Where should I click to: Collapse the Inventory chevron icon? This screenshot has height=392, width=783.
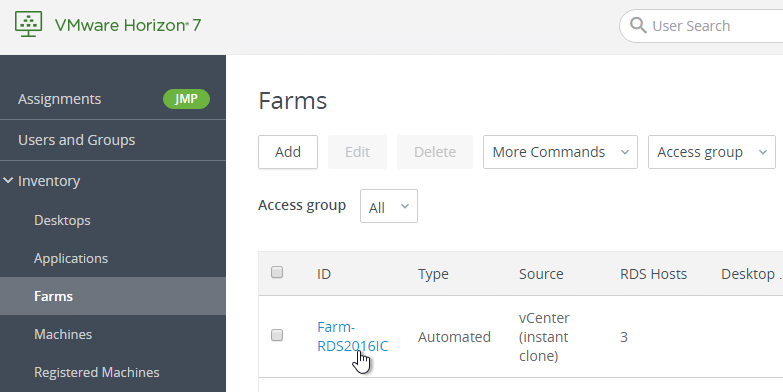tap(8, 181)
